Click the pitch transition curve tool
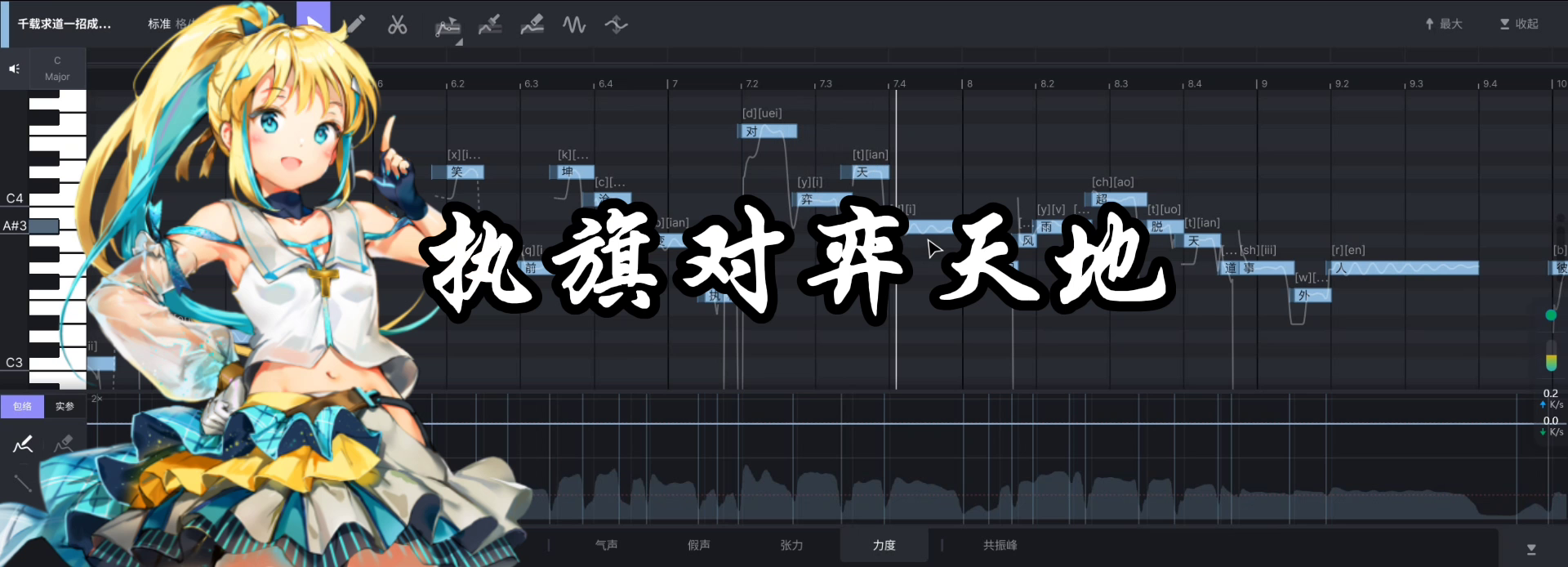 point(616,25)
